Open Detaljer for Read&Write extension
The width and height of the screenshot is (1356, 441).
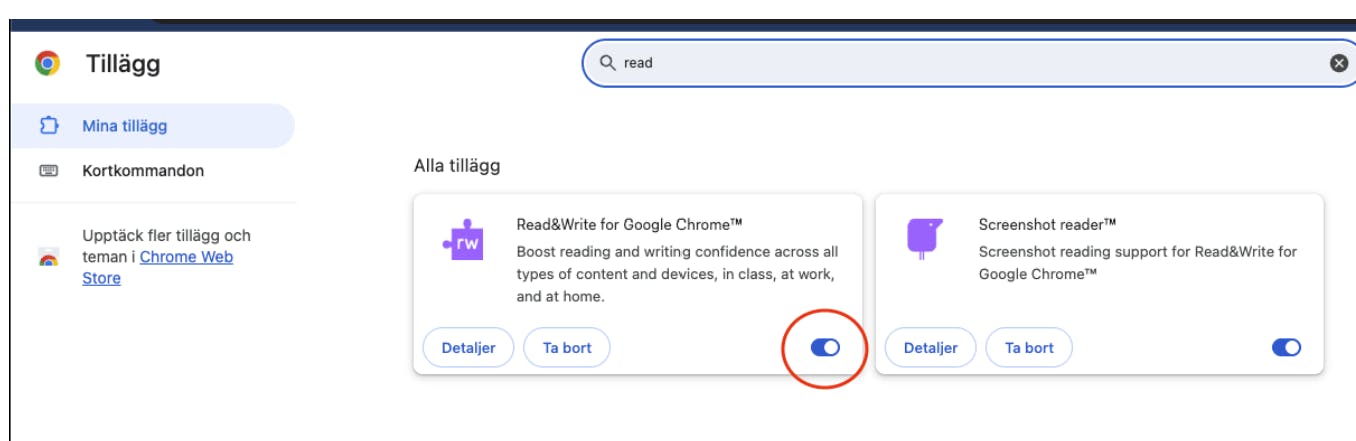click(468, 348)
